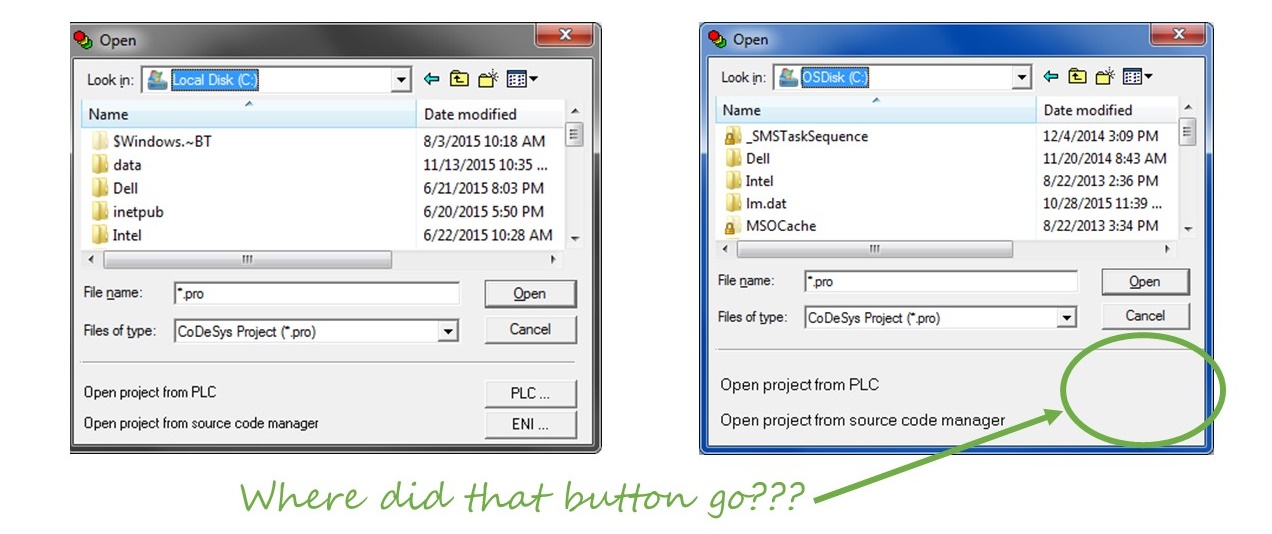Open View menu icon in left dialog

point(522,79)
